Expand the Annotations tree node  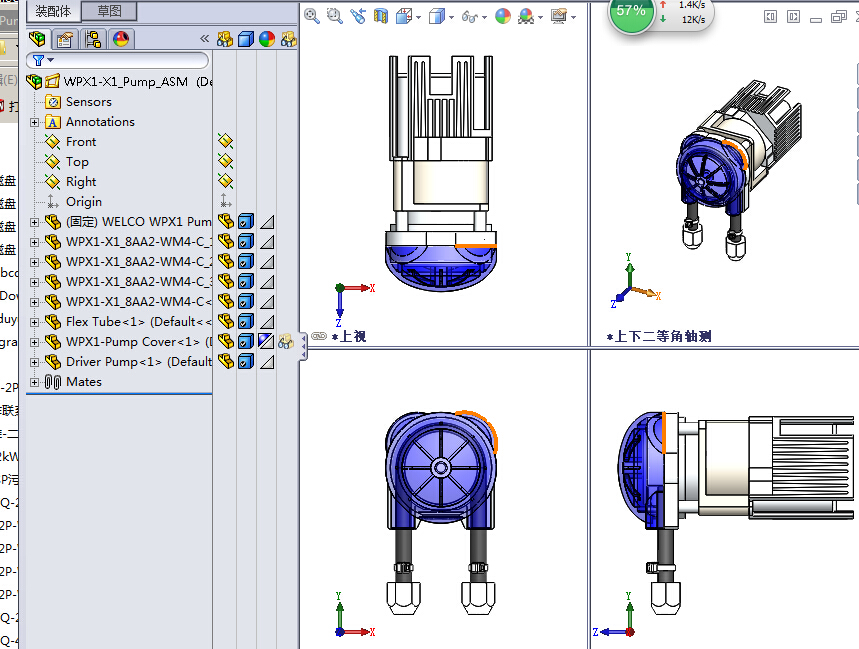tap(35, 122)
